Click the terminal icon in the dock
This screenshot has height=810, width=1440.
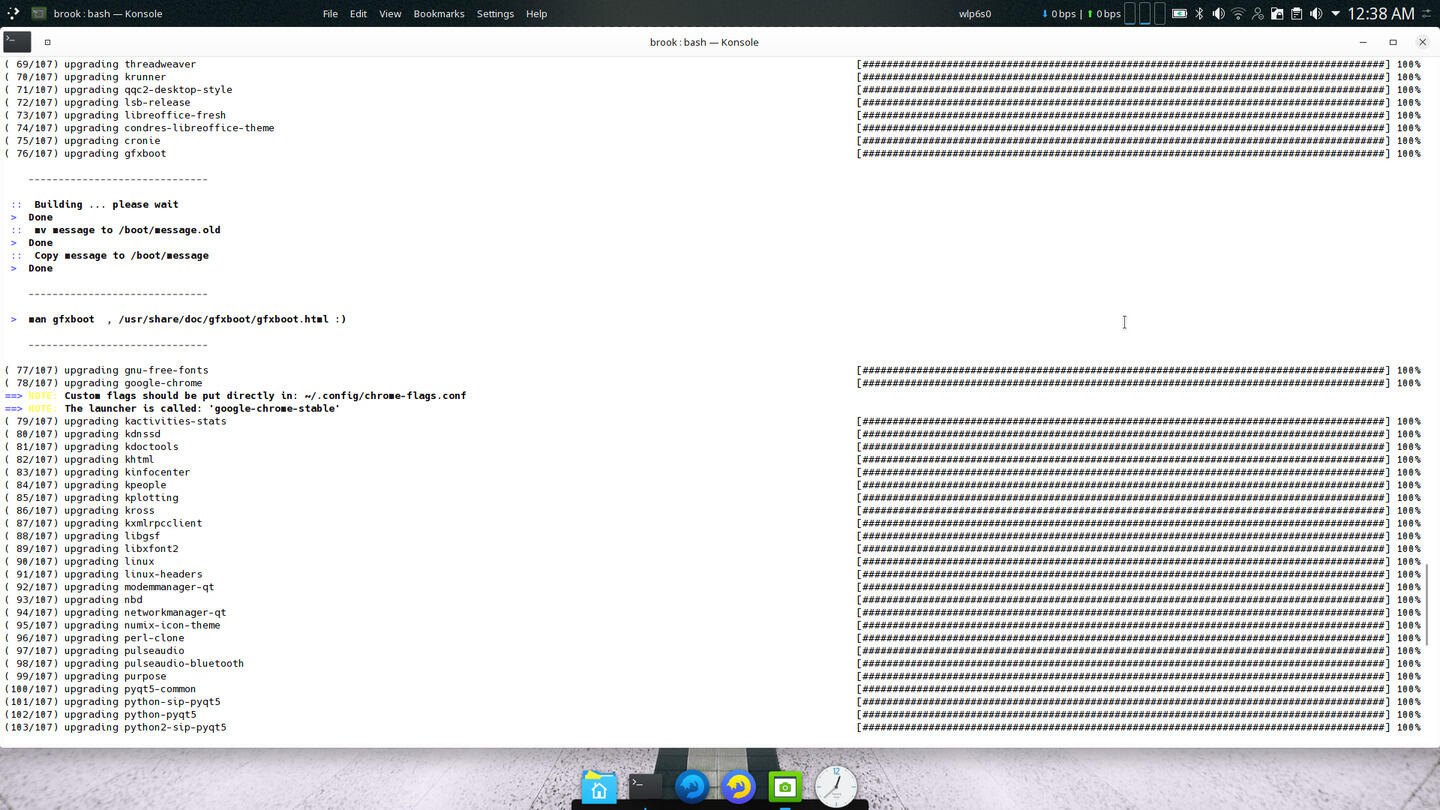click(x=645, y=786)
